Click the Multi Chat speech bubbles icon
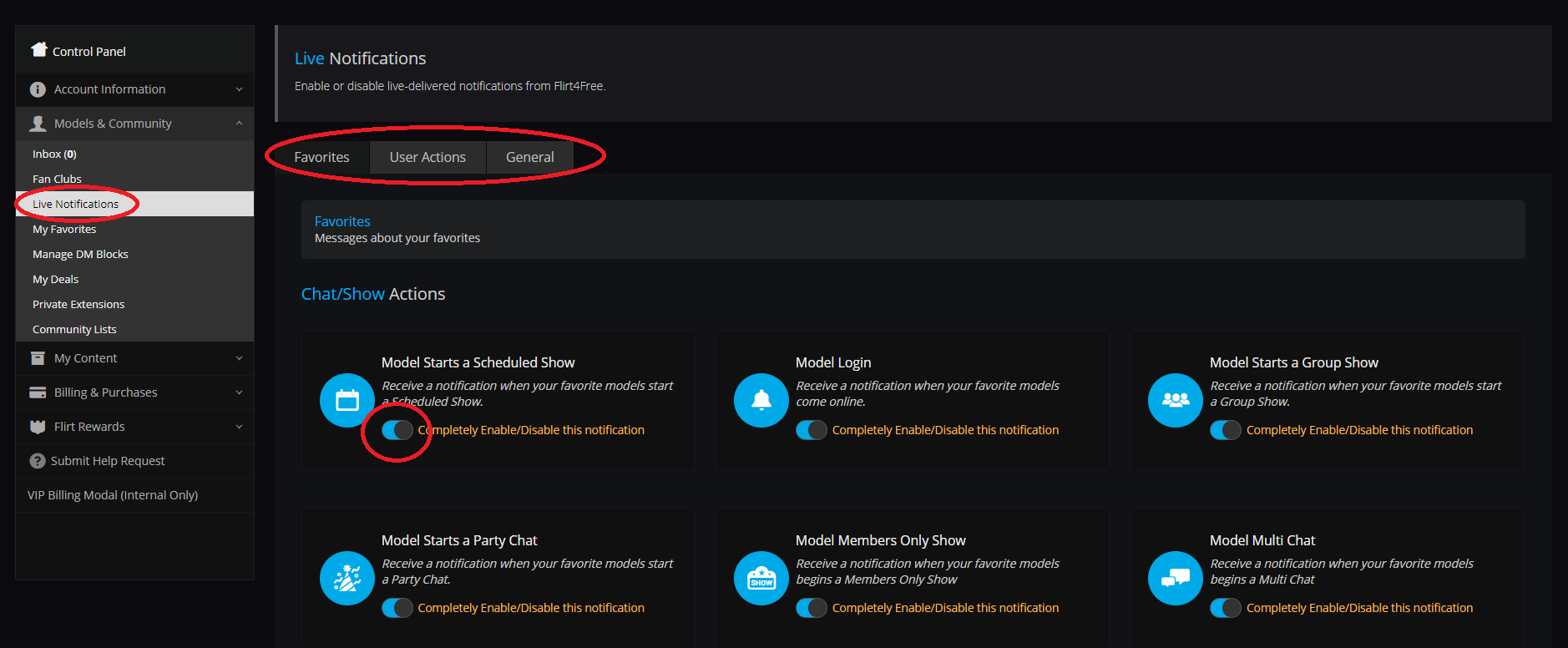This screenshot has height=648, width=1568. 1175,579
